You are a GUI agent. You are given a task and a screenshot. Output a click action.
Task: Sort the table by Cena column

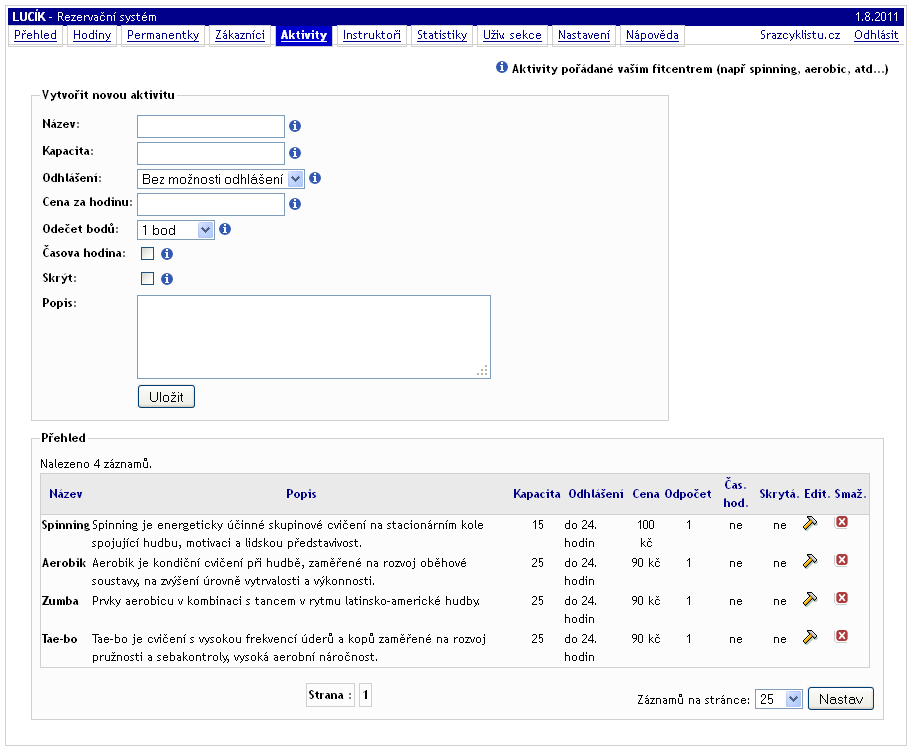click(x=646, y=494)
